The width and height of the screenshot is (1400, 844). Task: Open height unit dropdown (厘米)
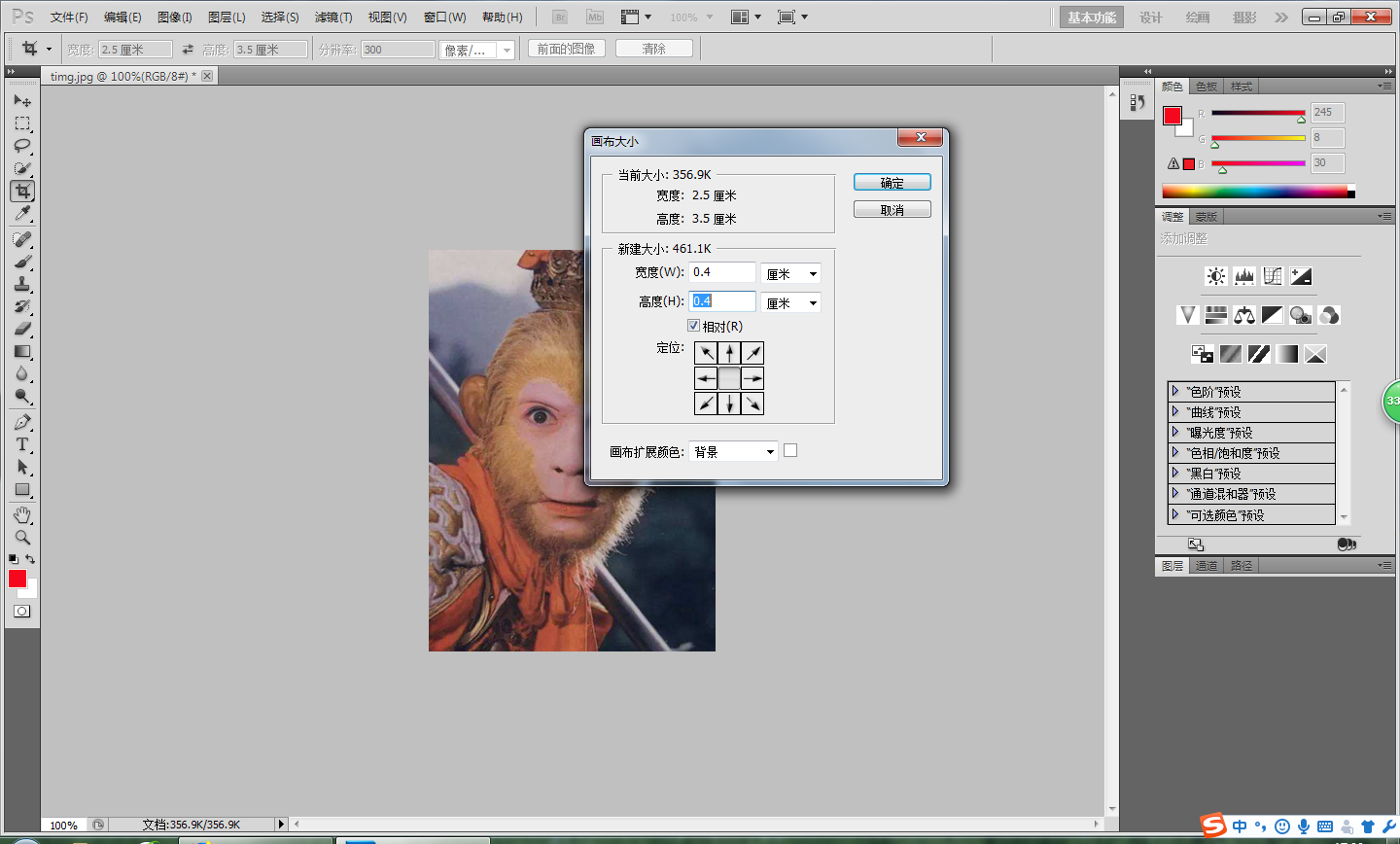coord(791,303)
